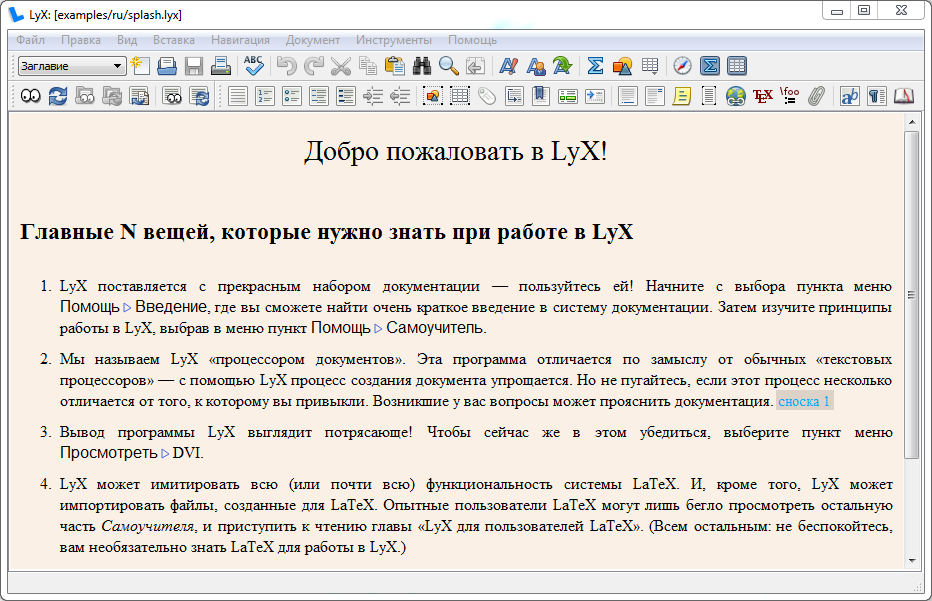
Task: Open paragraph settings with the pilcrow icon
Action: coord(877,96)
